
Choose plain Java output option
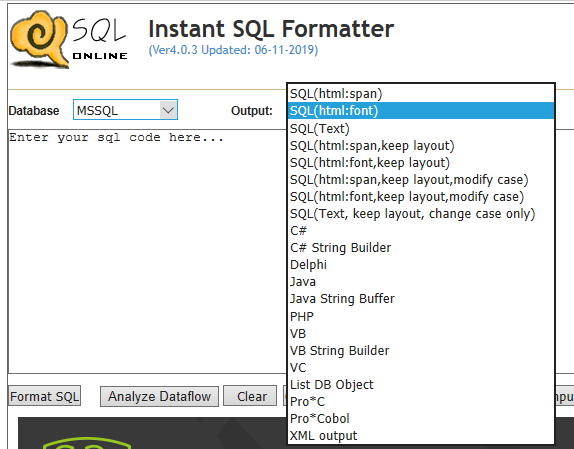(421, 282)
